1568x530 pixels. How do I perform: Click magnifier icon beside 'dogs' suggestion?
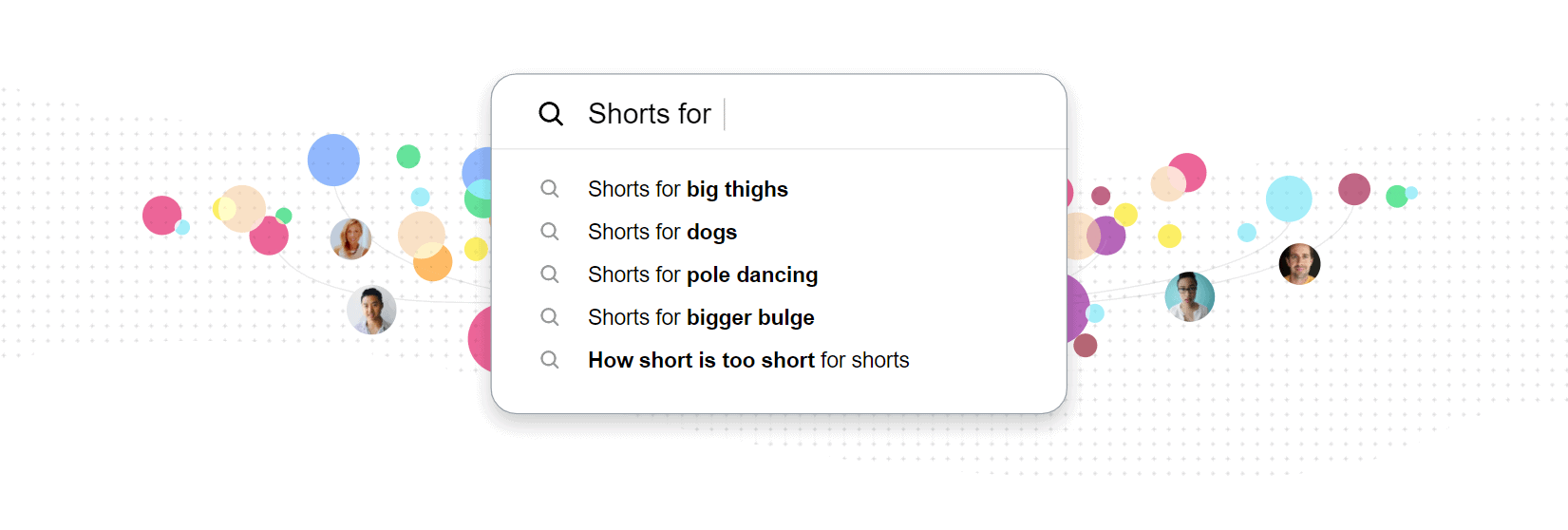[550, 232]
